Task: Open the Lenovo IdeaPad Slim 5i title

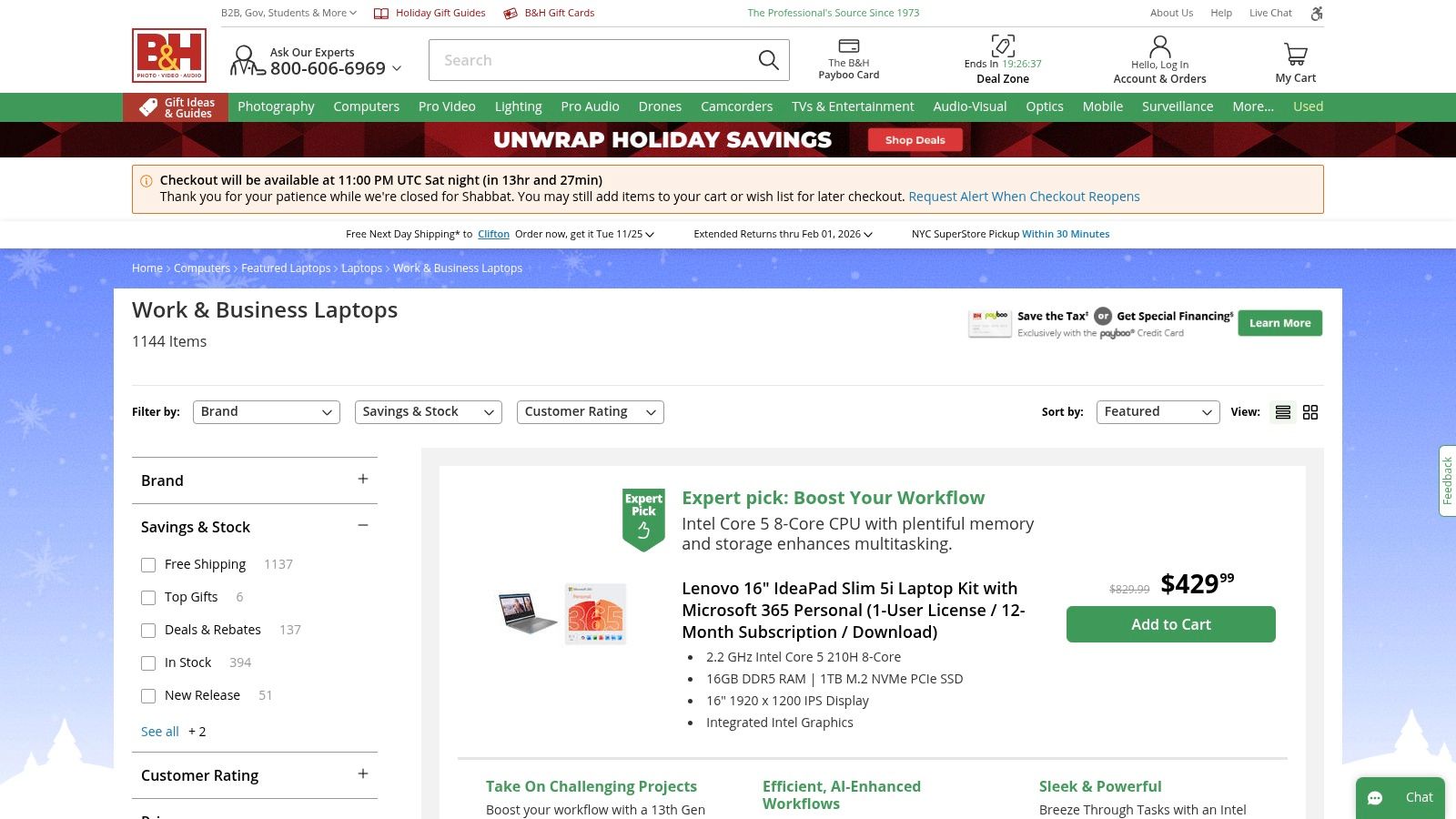Action: pos(854,611)
